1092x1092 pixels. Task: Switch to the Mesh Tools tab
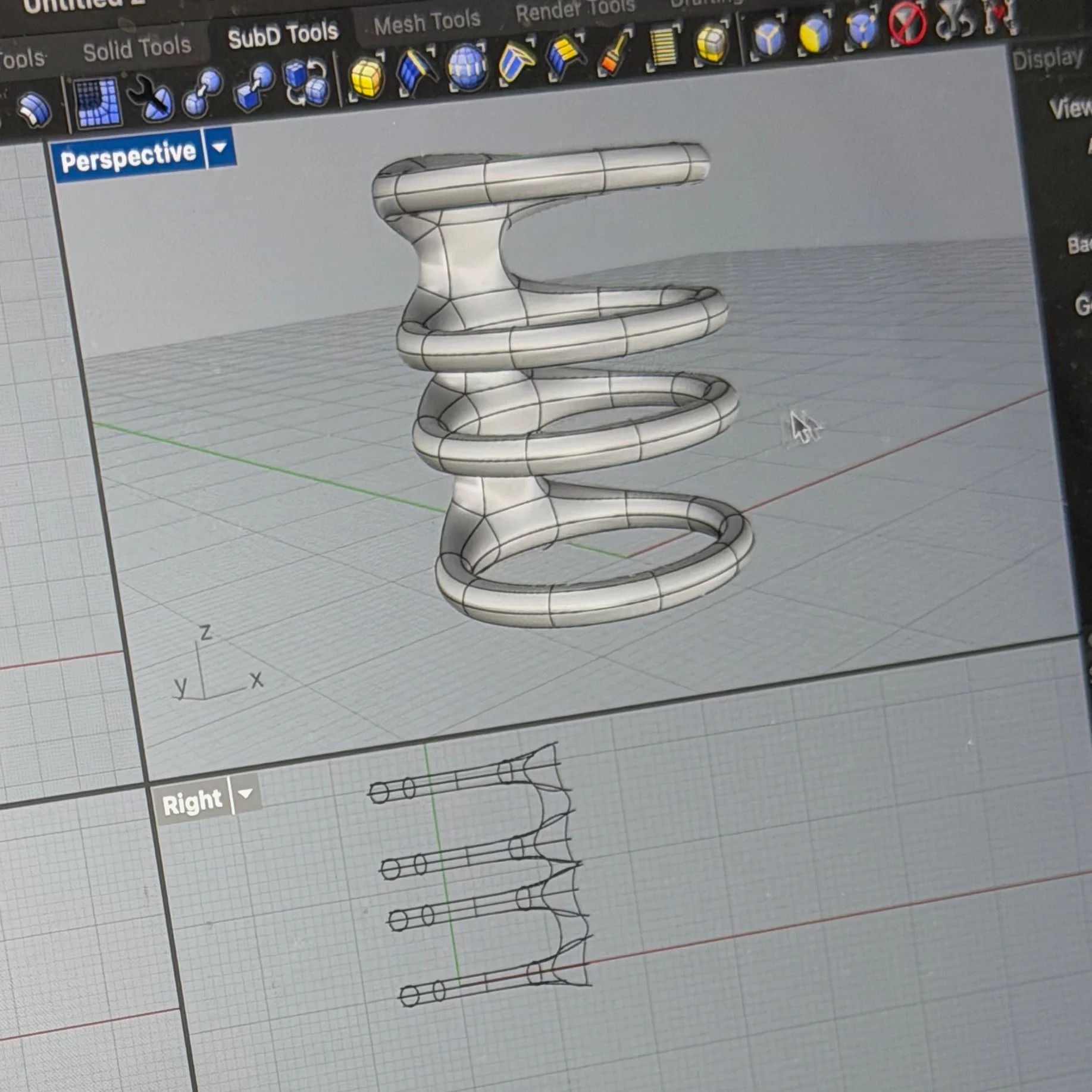427,22
